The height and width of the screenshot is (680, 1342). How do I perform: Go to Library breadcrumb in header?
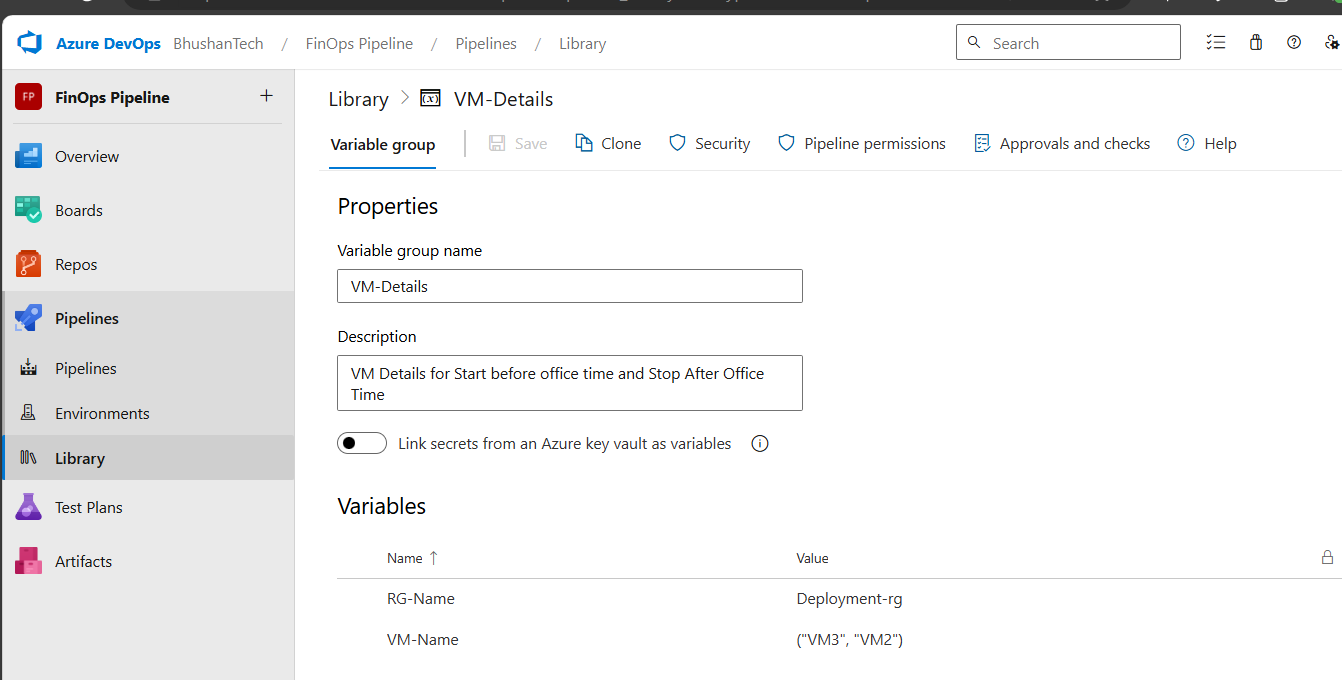coord(583,43)
